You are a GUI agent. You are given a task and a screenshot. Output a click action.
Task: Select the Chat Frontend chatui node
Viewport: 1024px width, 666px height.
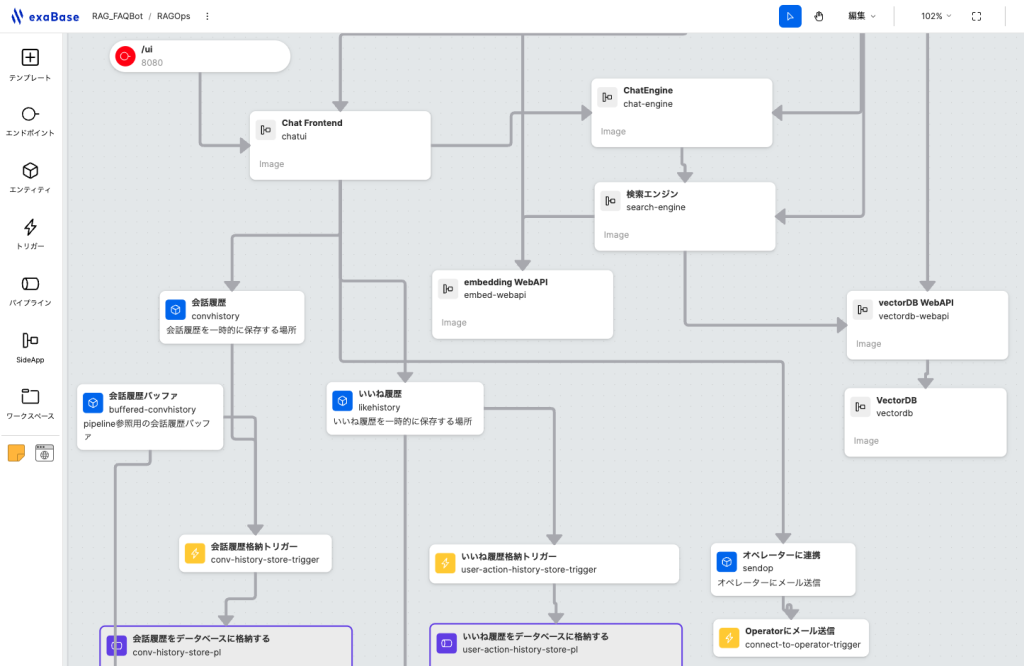coord(340,144)
